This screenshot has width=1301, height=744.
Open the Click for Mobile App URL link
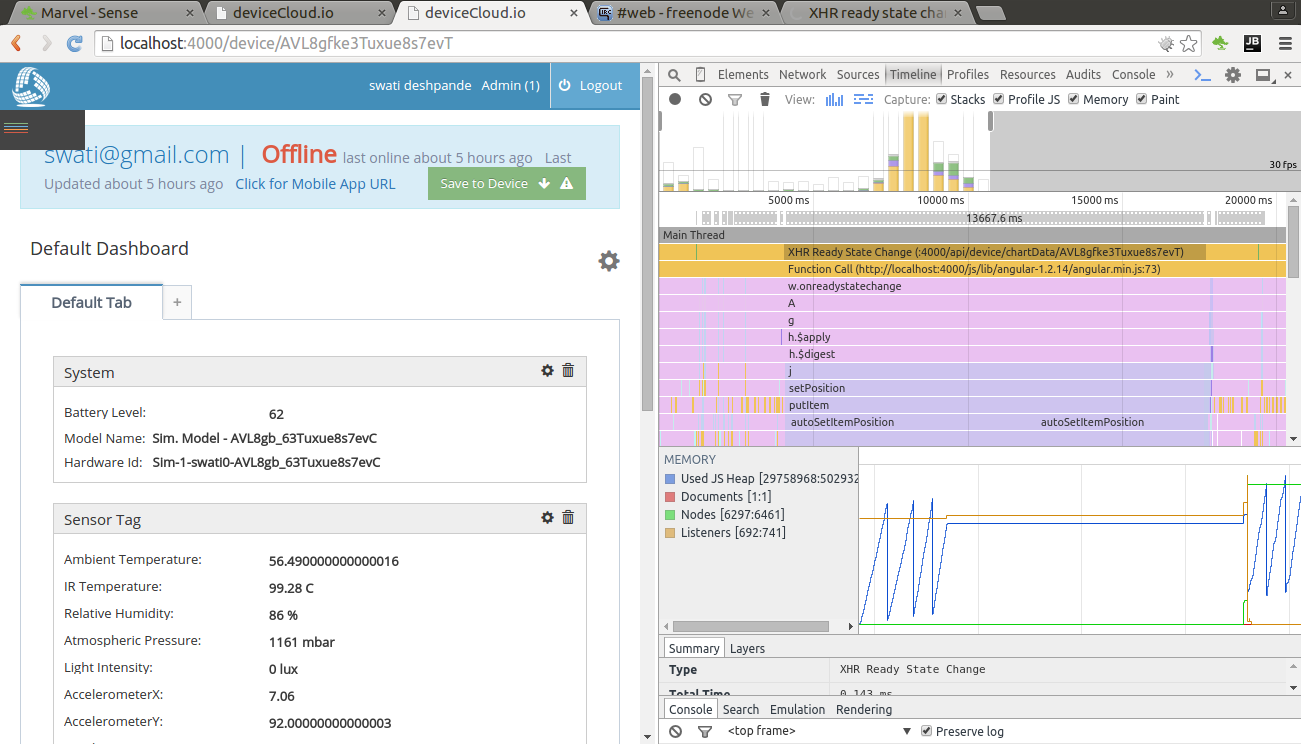pyautogui.click(x=315, y=184)
